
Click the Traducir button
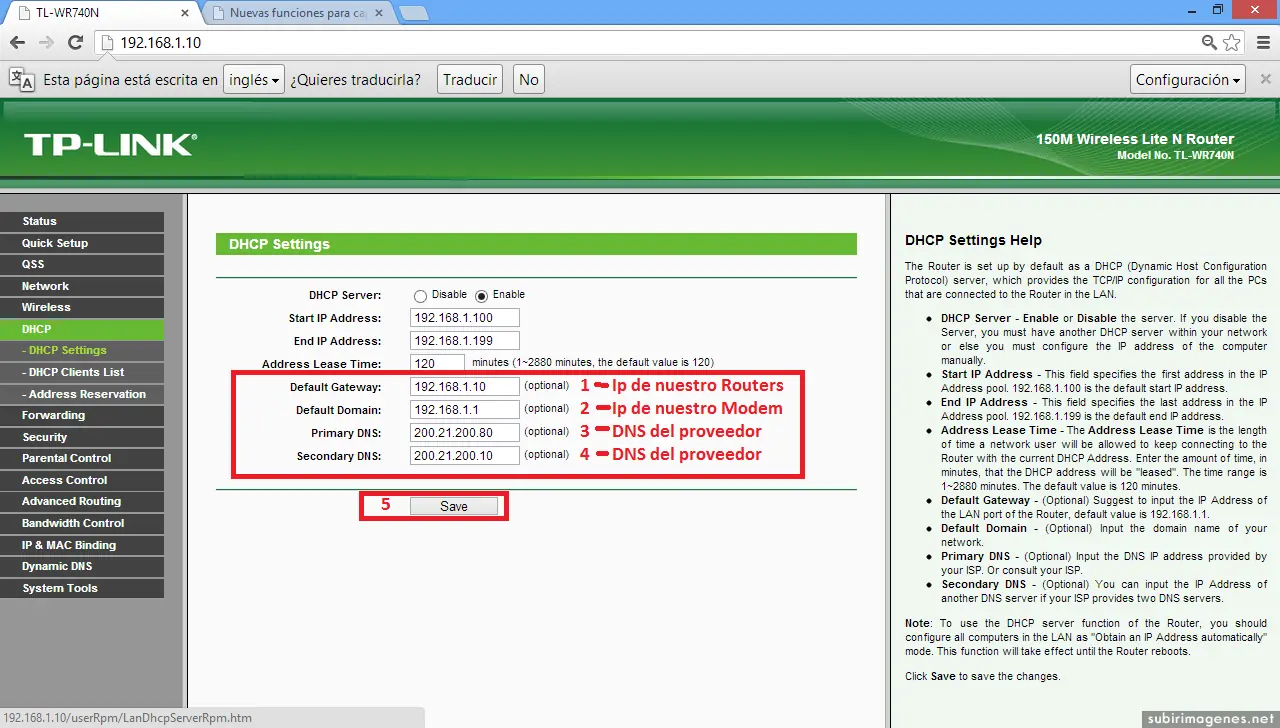click(470, 79)
